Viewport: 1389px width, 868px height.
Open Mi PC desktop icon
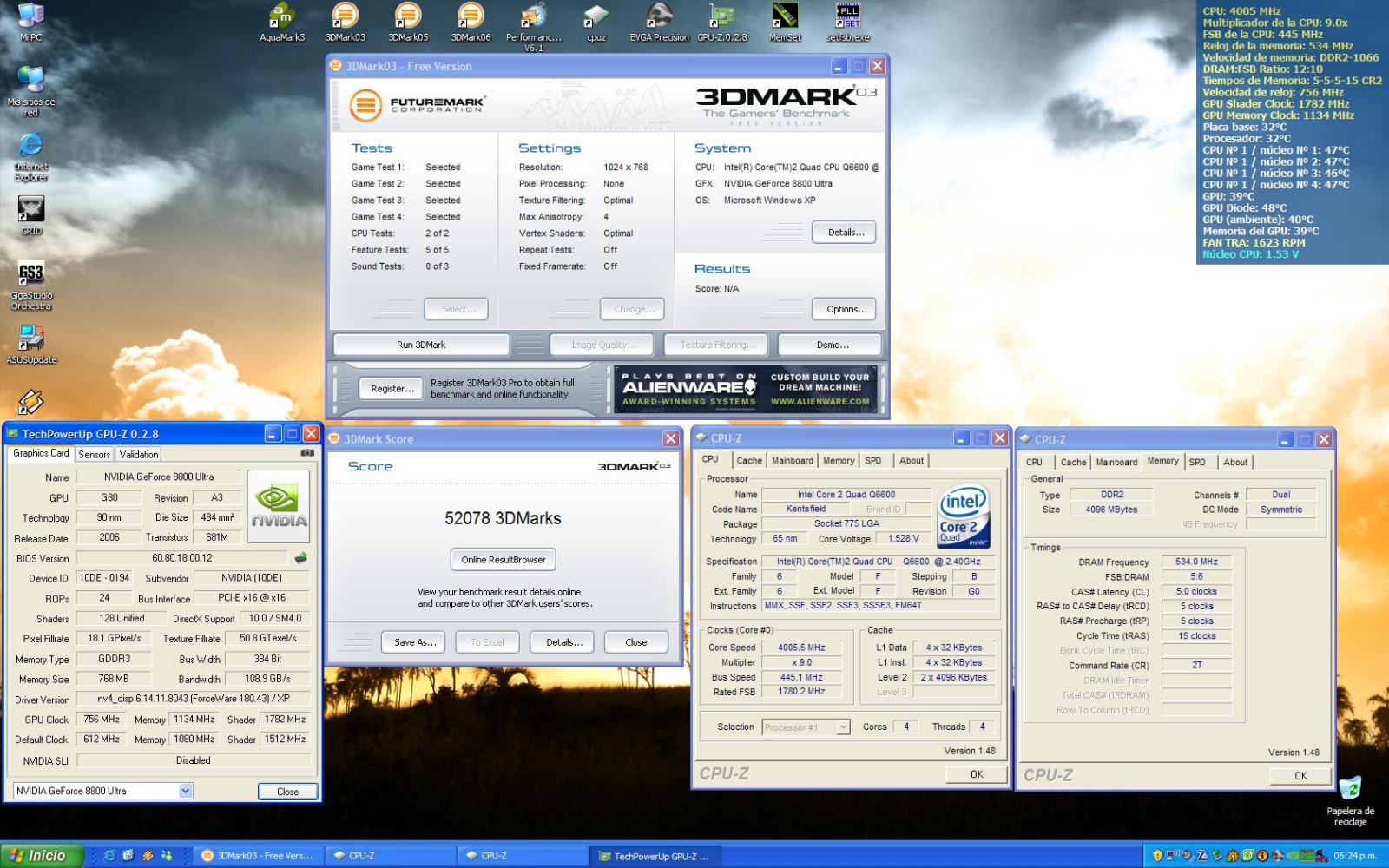30,23
